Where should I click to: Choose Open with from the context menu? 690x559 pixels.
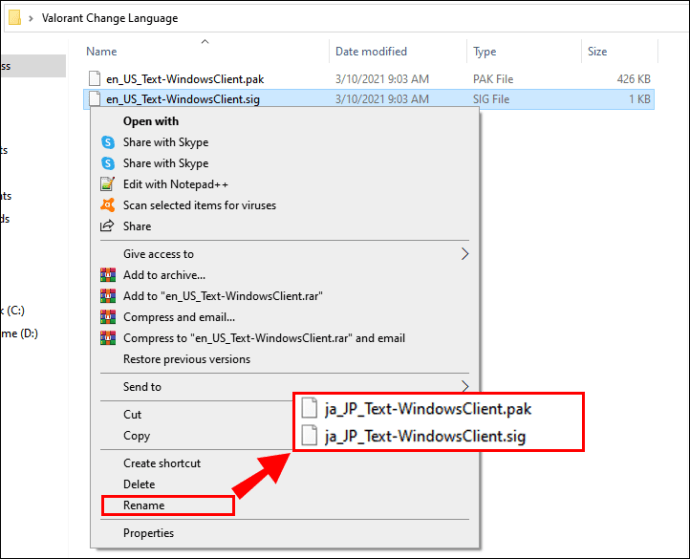click(x=151, y=121)
